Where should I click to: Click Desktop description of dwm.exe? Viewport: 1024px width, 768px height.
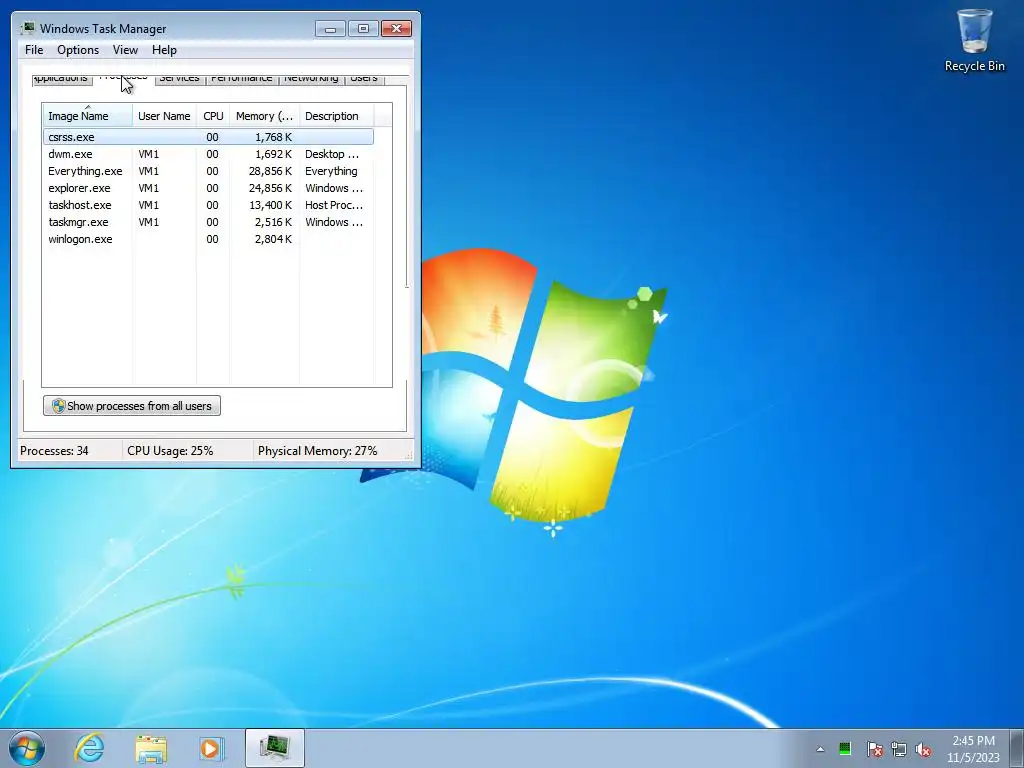(x=332, y=154)
